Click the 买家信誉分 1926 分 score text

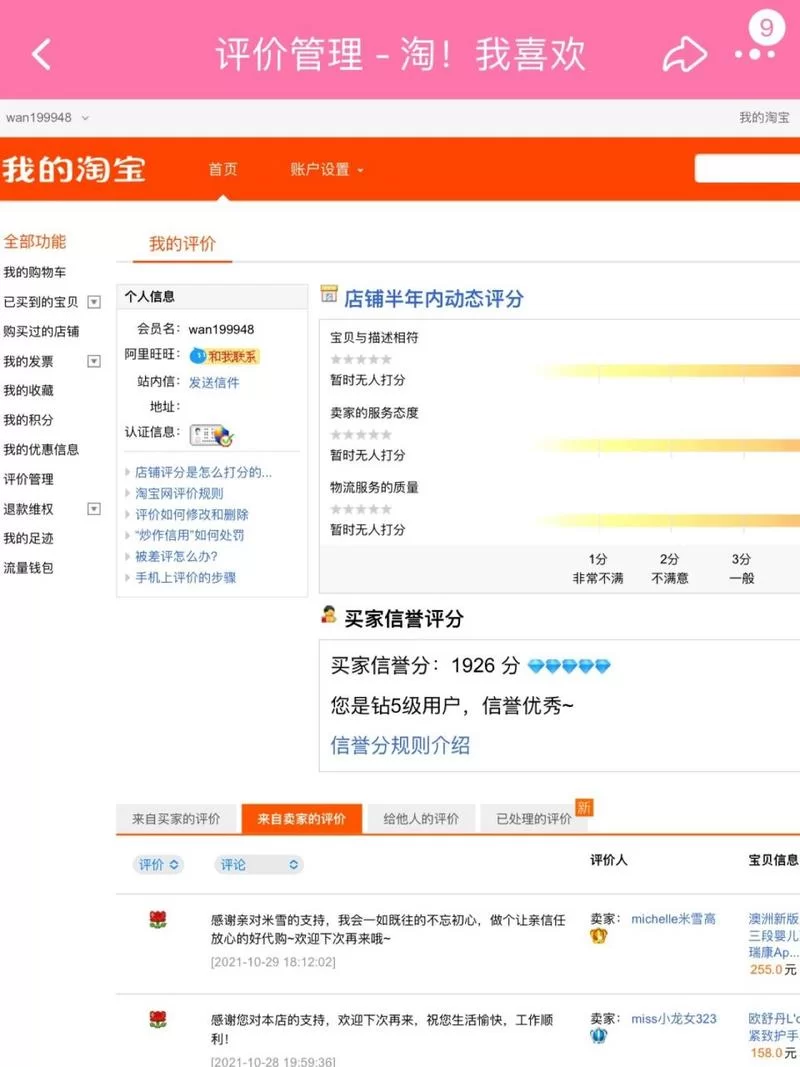pos(425,666)
